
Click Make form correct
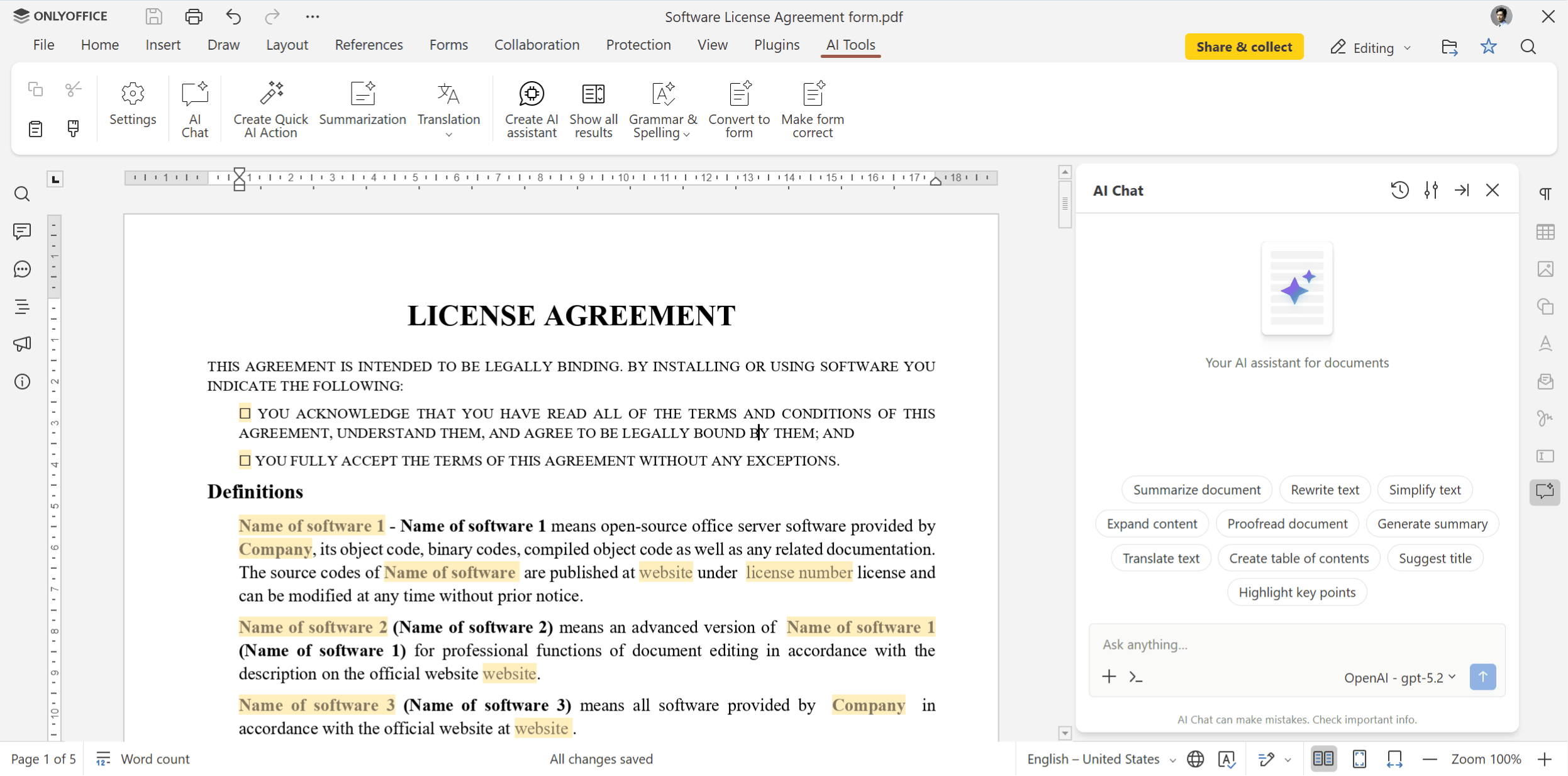click(813, 110)
